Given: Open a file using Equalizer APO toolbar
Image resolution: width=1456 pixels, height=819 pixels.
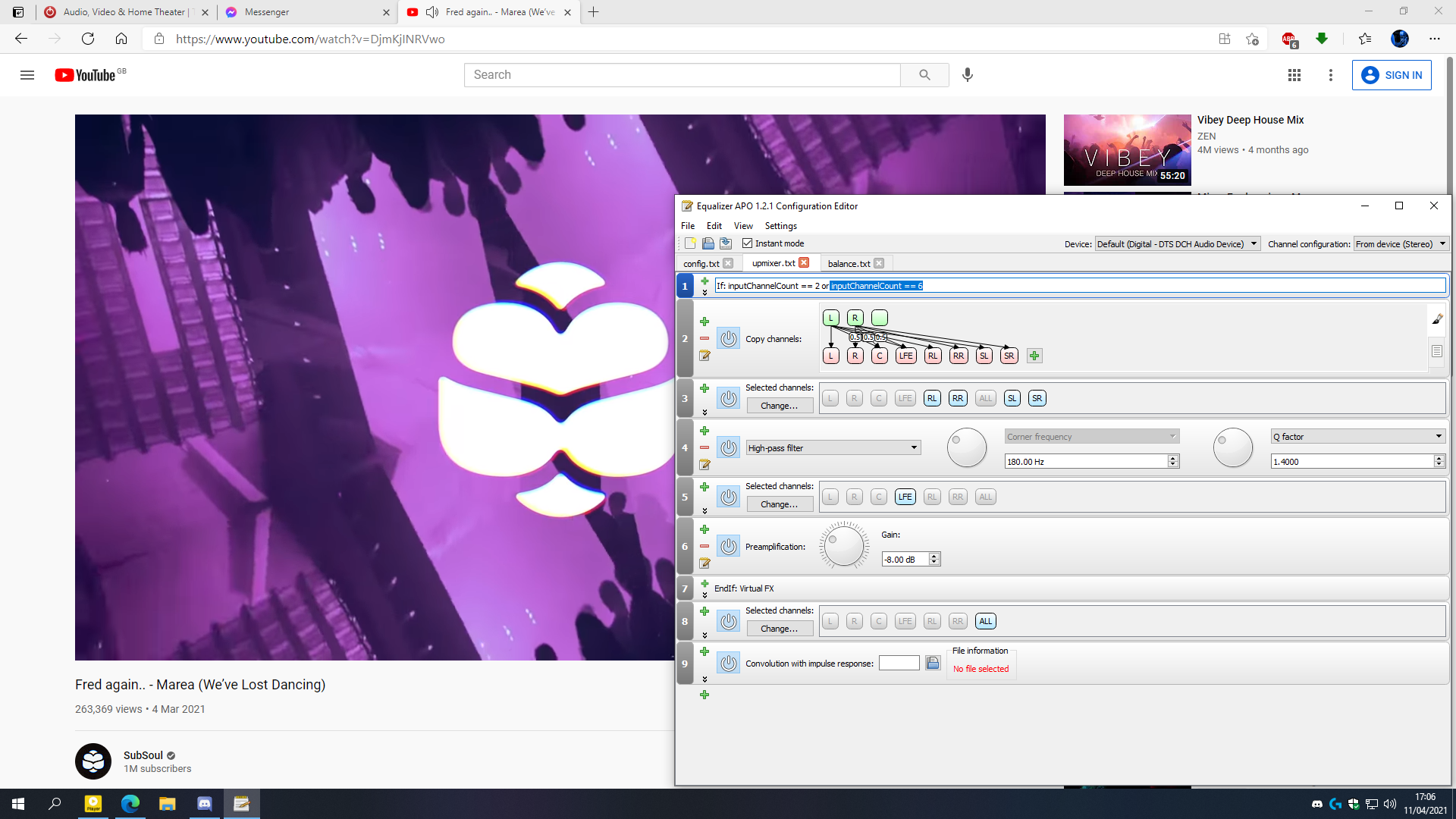Looking at the screenshot, I should [708, 243].
